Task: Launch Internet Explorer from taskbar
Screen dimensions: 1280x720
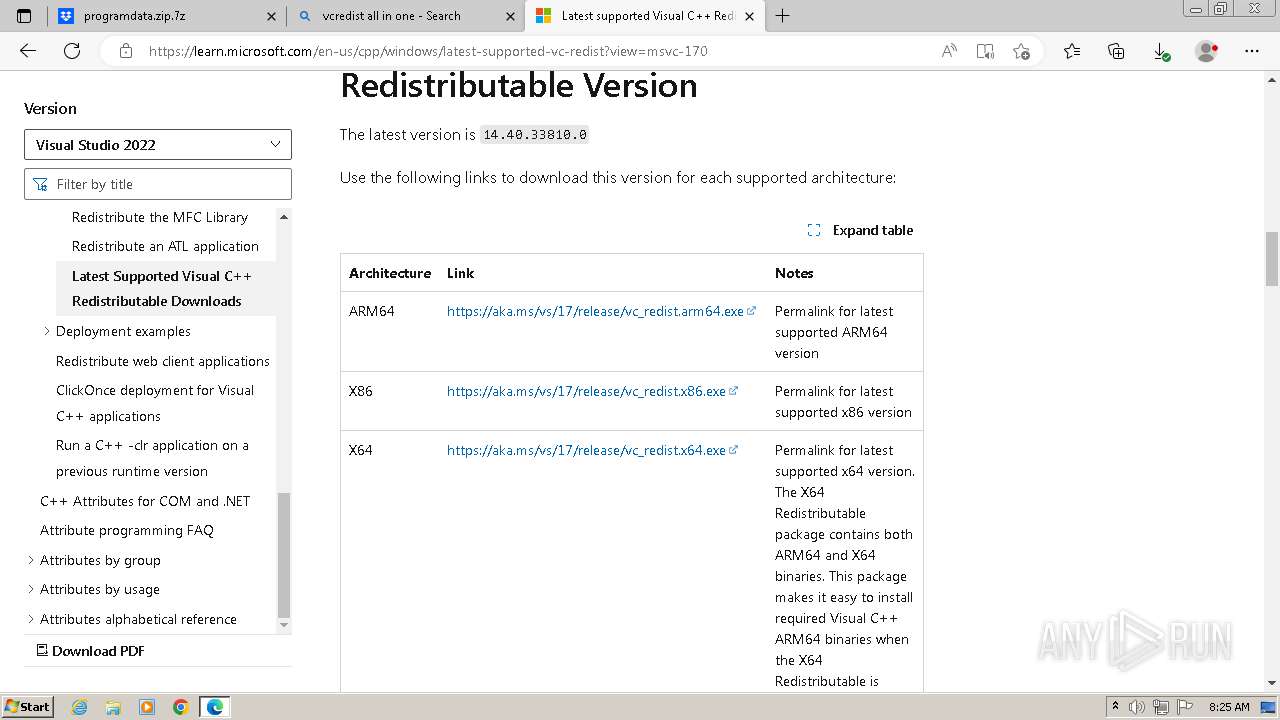Action: click(x=80, y=707)
